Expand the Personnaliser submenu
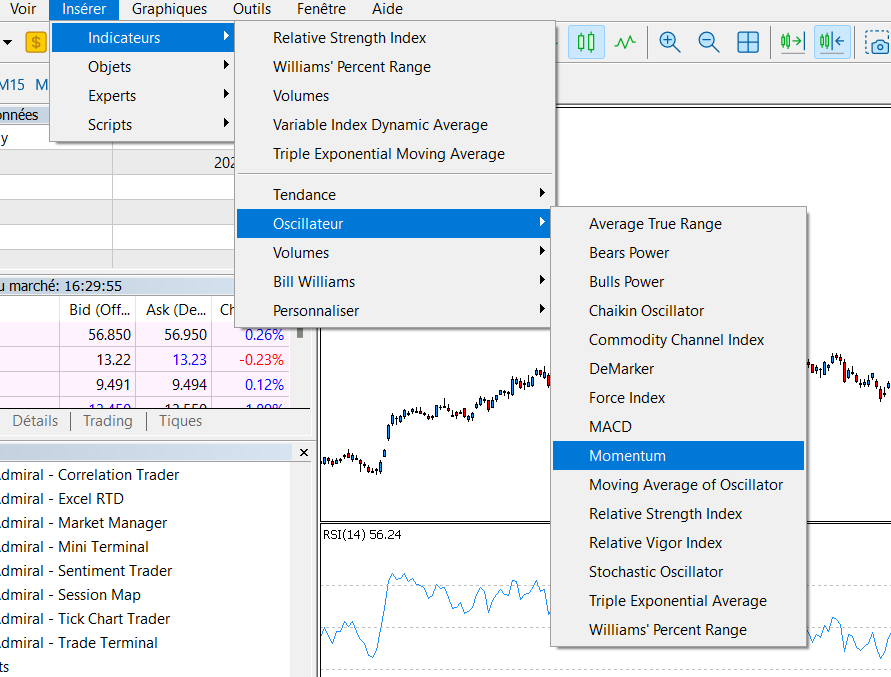891x677 pixels. [394, 310]
